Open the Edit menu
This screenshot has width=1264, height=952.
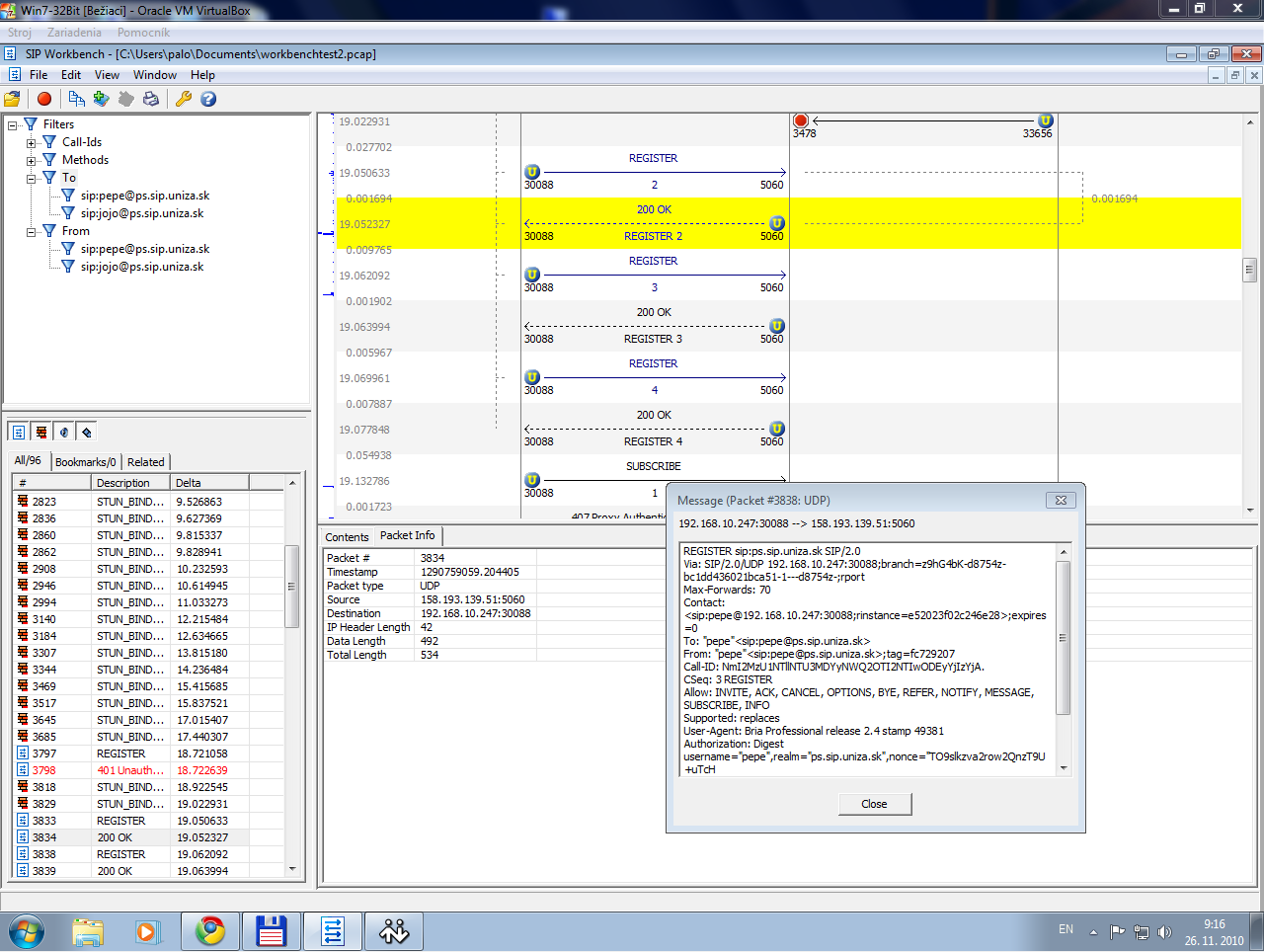click(71, 75)
